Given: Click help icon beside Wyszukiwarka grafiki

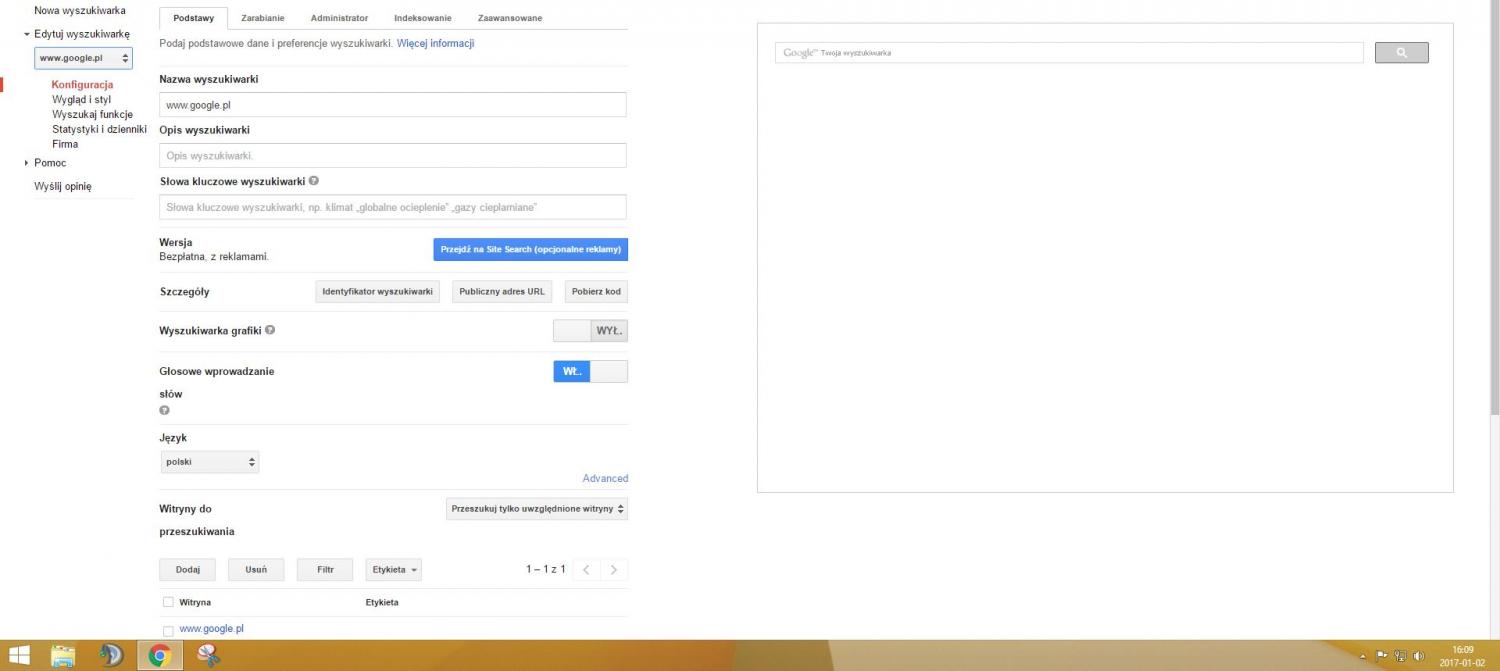Looking at the screenshot, I should [x=270, y=330].
